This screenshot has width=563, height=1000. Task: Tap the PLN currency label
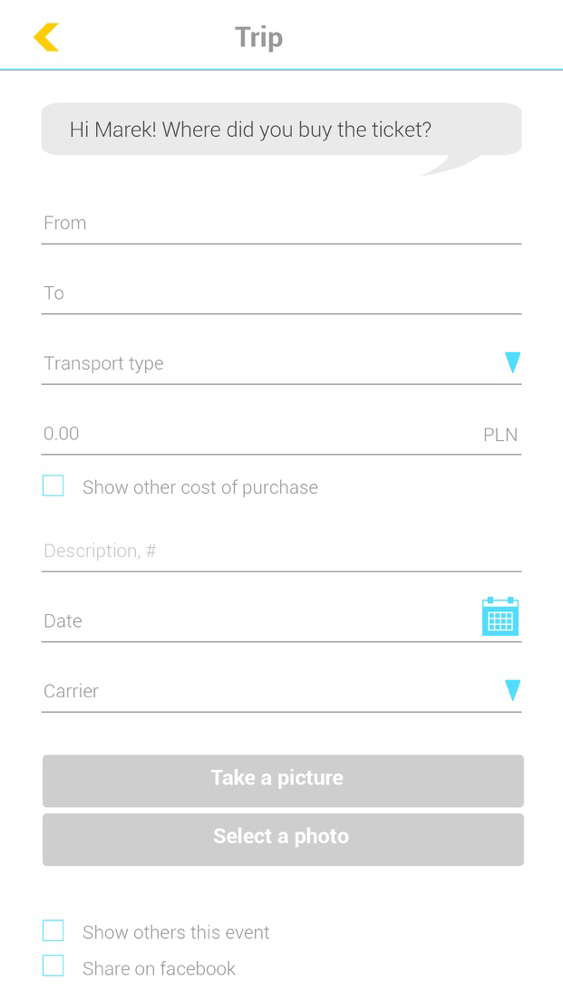[x=501, y=435]
